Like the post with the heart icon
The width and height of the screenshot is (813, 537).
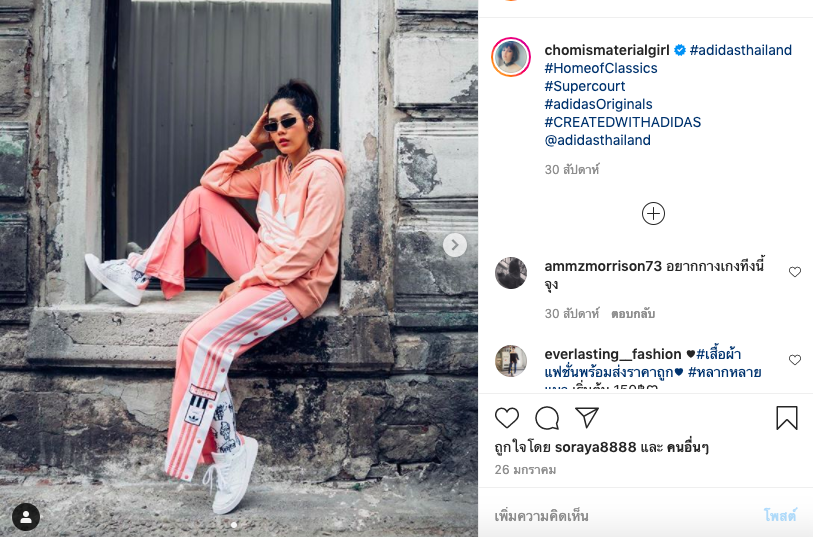[x=507, y=418]
